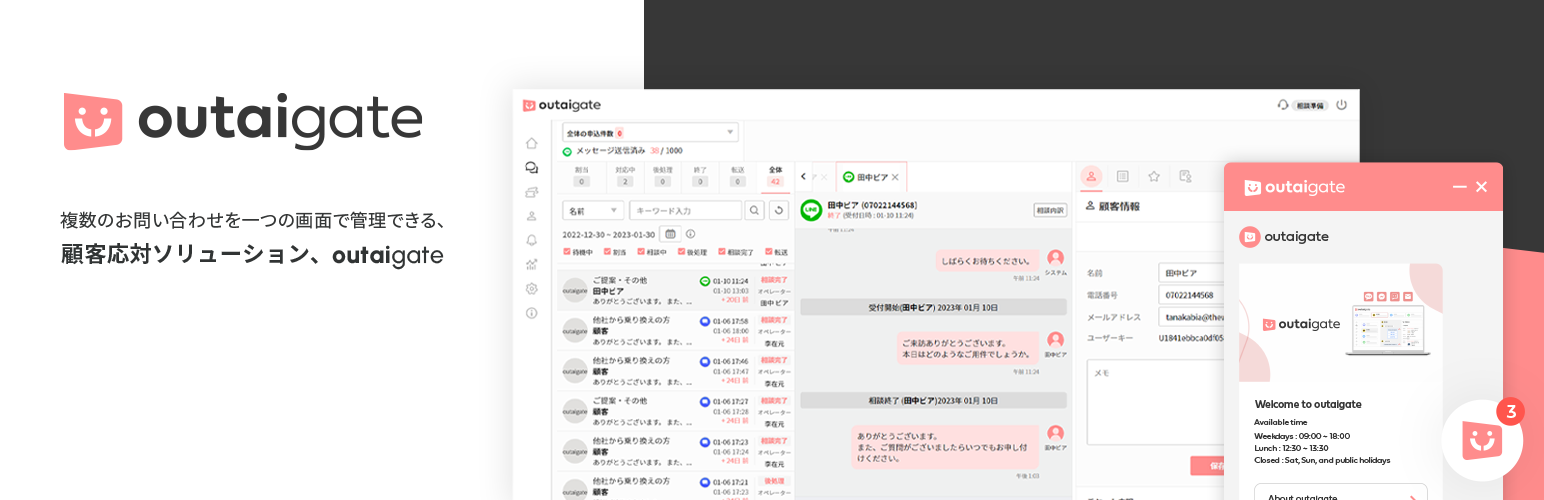The width and height of the screenshot is (1544, 500).
Task: Expand the 全体の申込件数 dropdown
Action: (x=650, y=132)
